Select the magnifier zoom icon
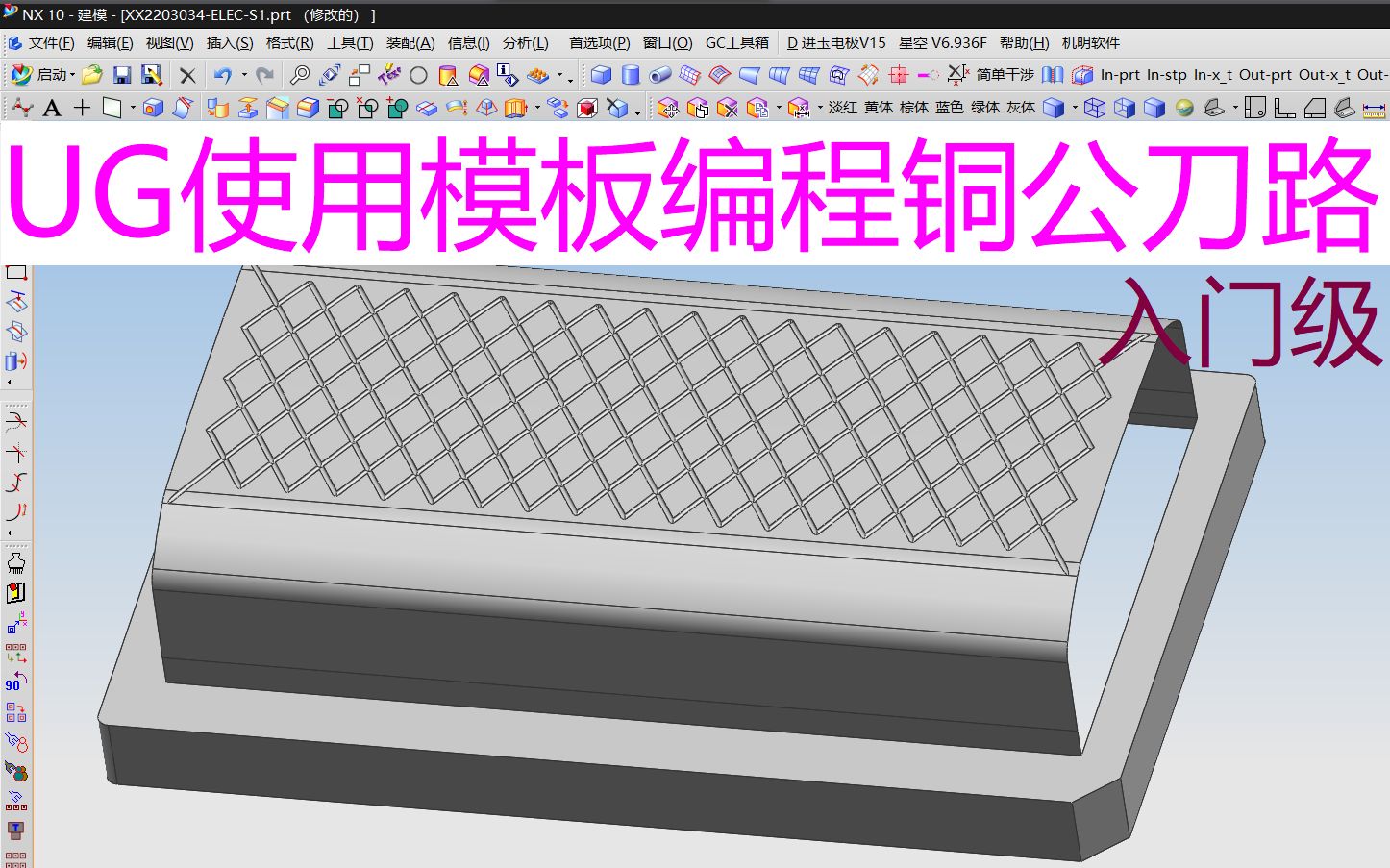 tap(301, 75)
